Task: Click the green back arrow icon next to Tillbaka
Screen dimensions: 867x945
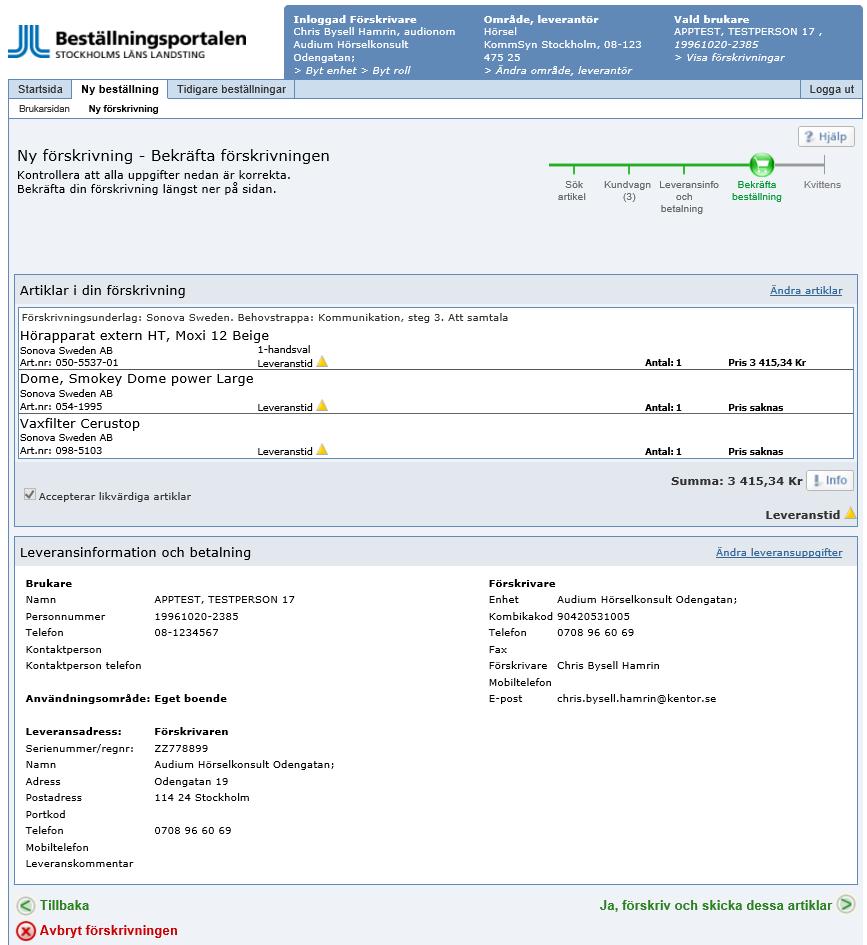Action: [26, 905]
